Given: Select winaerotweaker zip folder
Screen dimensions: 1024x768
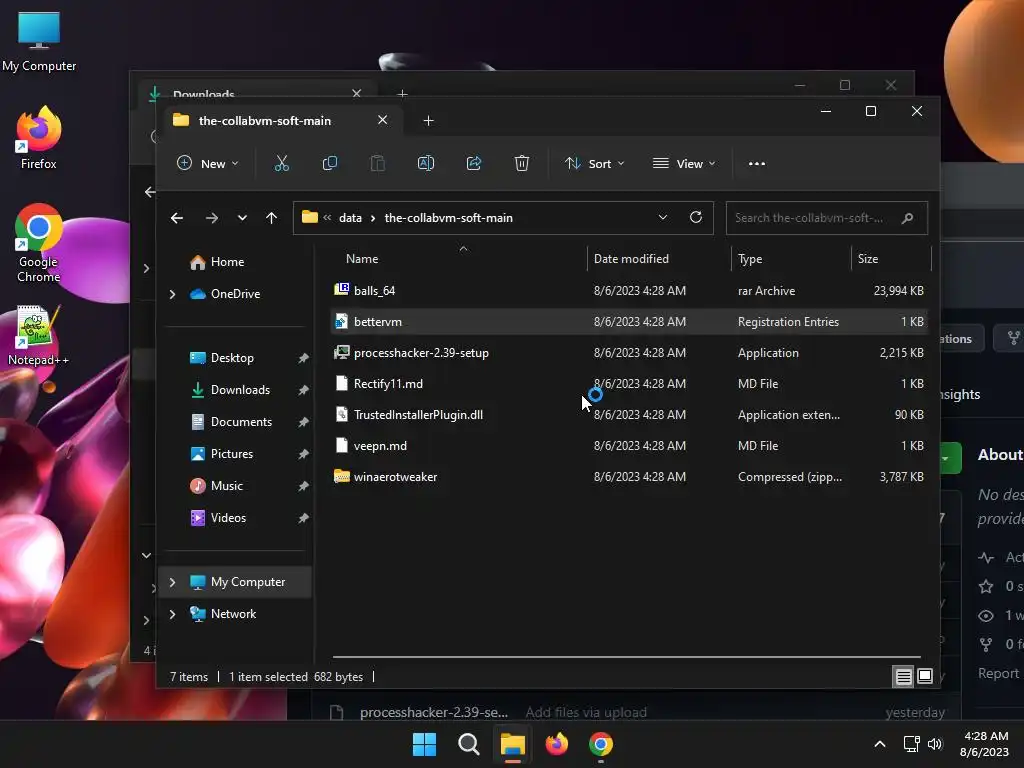Looking at the screenshot, I should [x=630, y=477].
